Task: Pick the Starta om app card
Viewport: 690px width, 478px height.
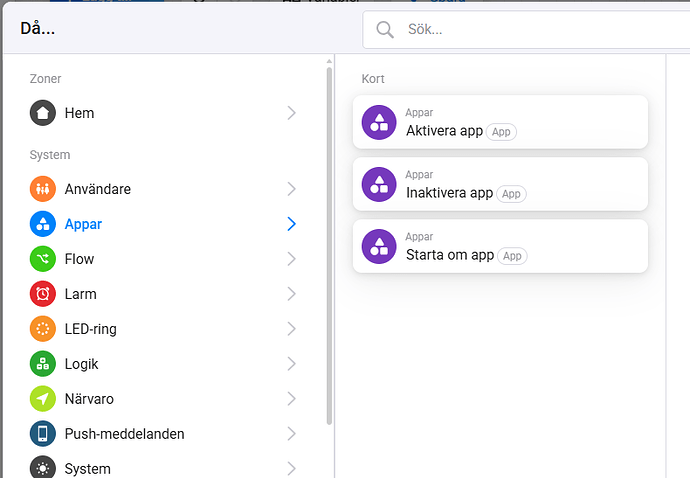Action: (x=500, y=246)
